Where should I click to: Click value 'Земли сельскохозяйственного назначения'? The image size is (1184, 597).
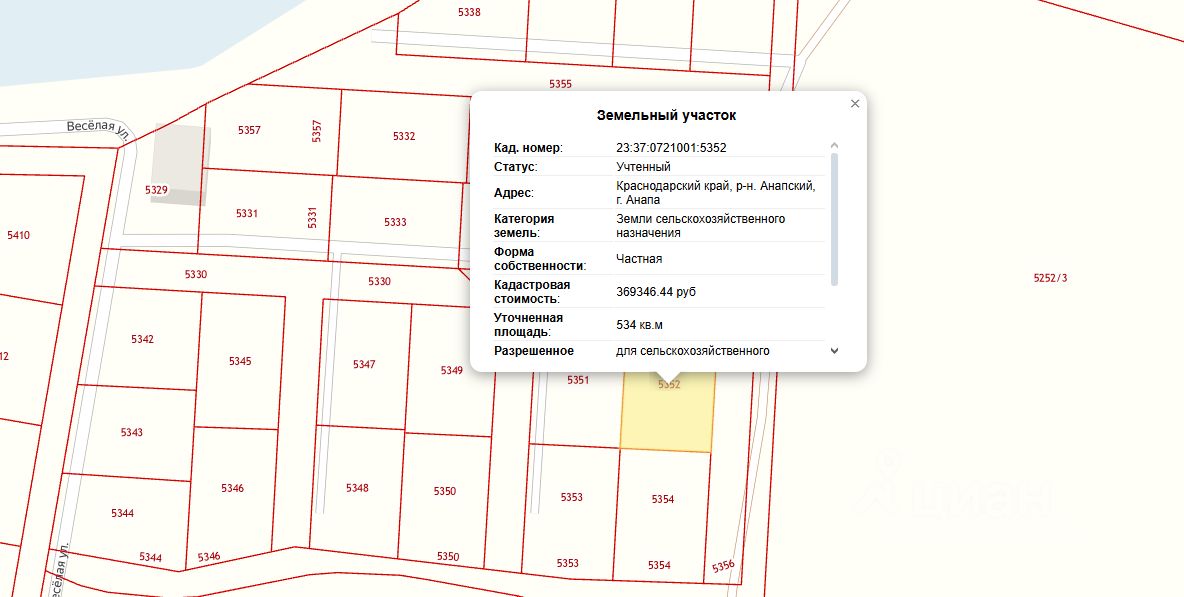(701, 226)
